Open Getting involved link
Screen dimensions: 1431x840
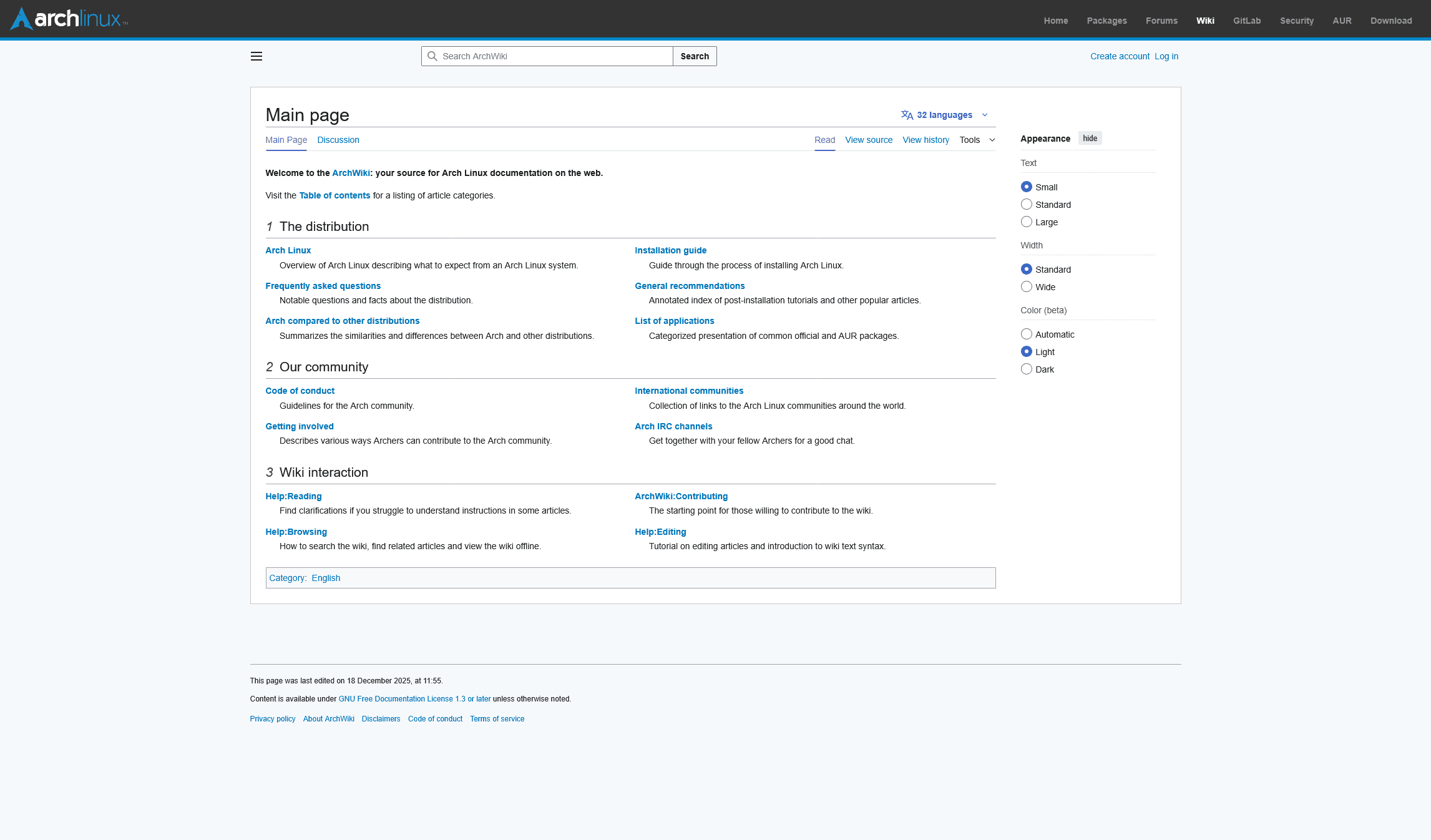(x=300, y=426)
